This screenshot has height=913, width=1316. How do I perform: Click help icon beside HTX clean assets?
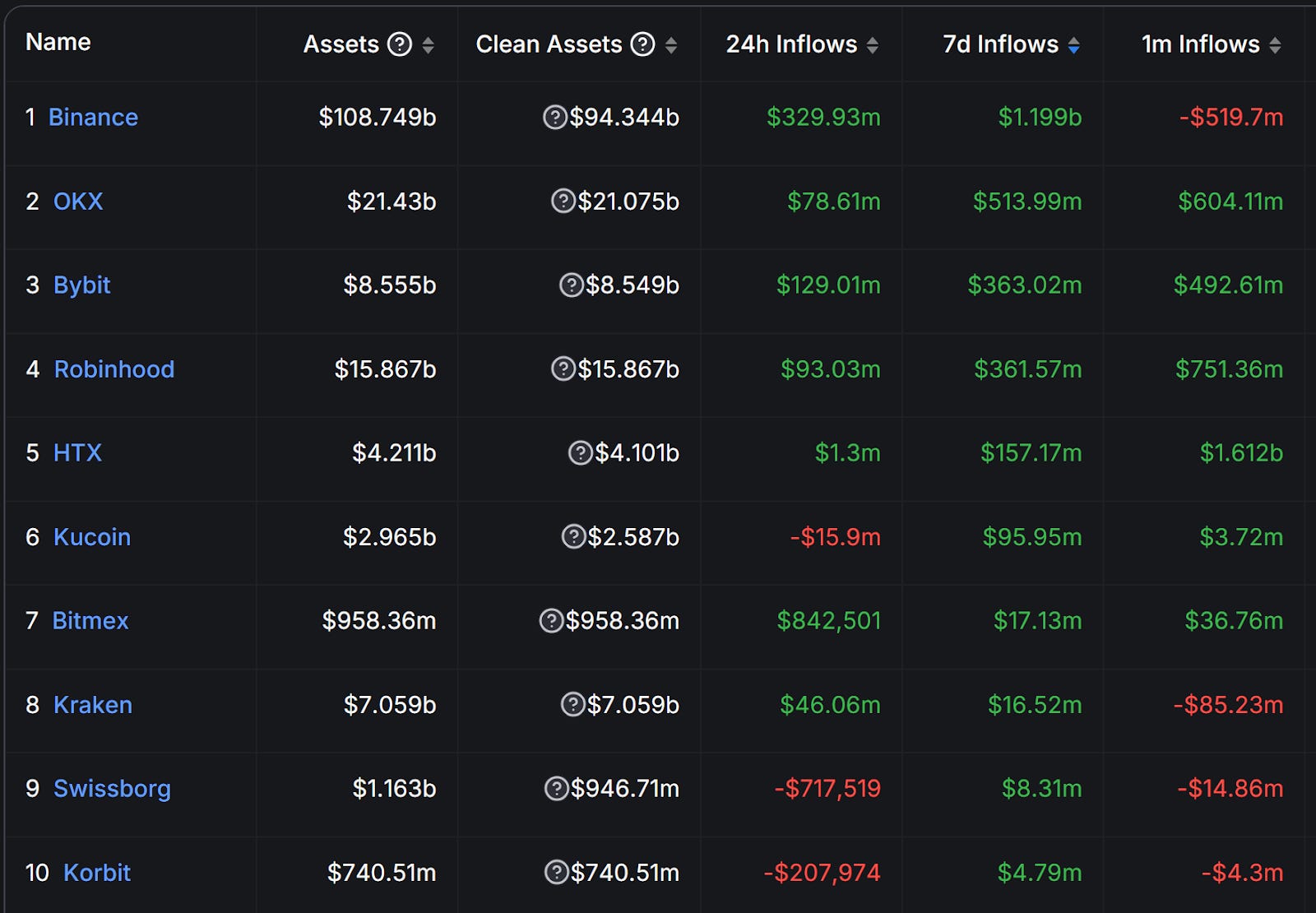coord(581,452)
